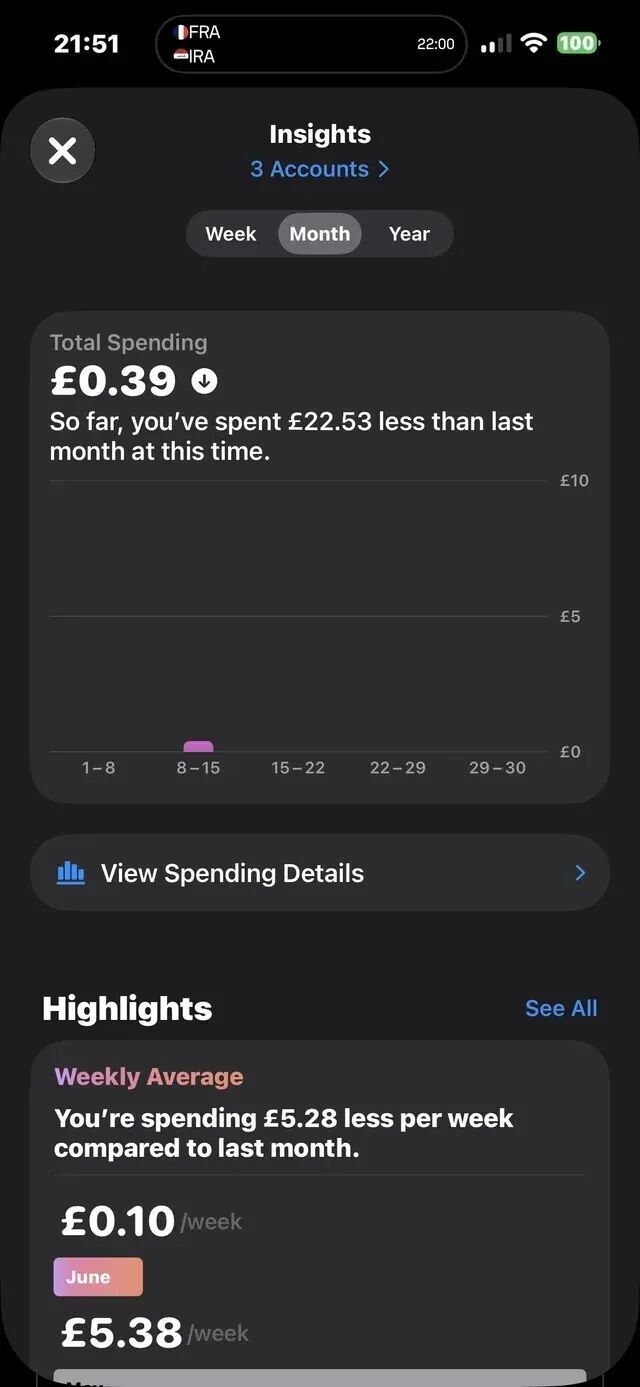Image resolution: width=640 pixels, height=1387 pixels.
Task: Tap the Wi-Fi status icon
Action: [x=534, y=43]
